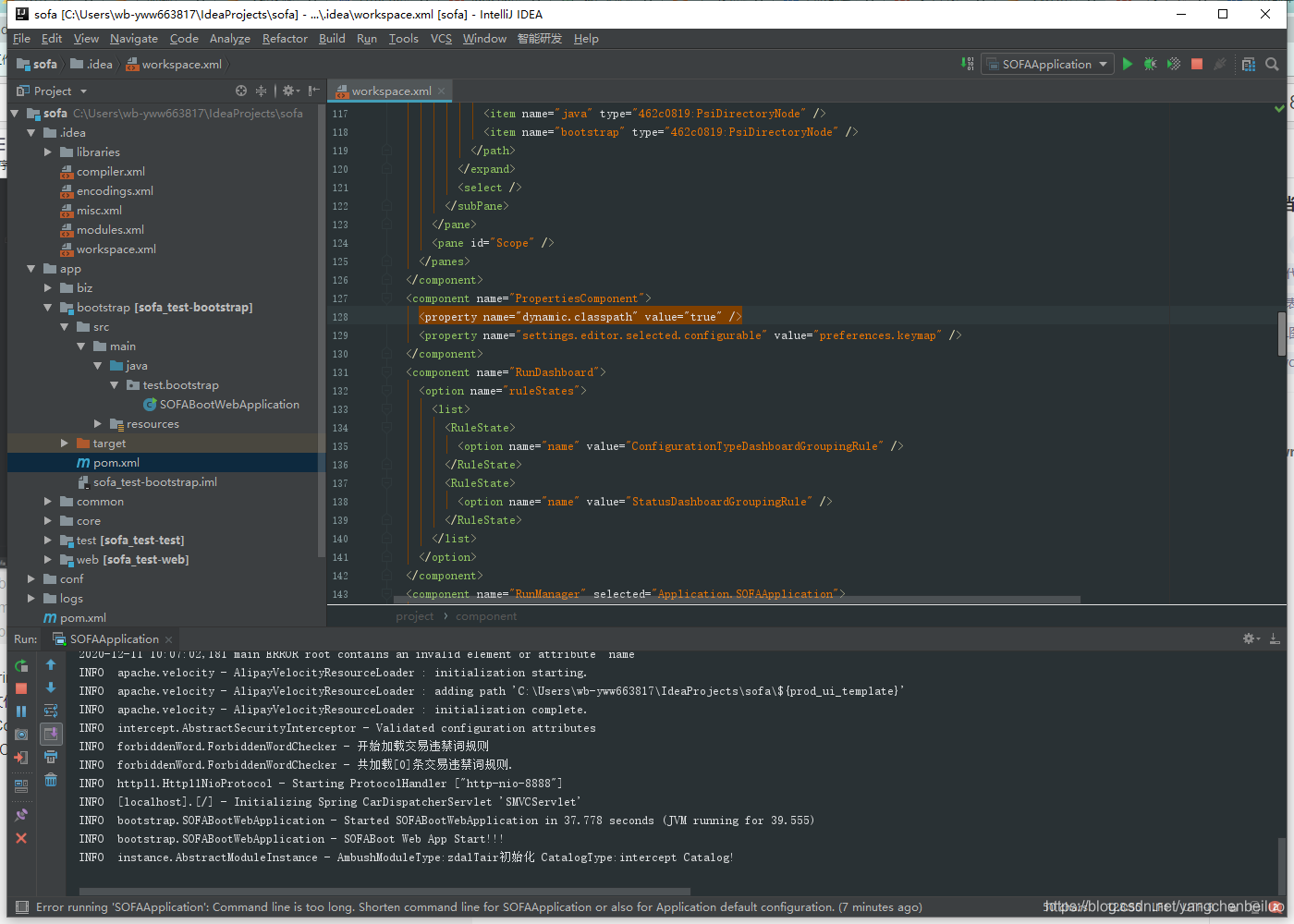This screenshot has height=924, width=1294.
Task: Expand the target folder
Action: [x=65, y=444]
